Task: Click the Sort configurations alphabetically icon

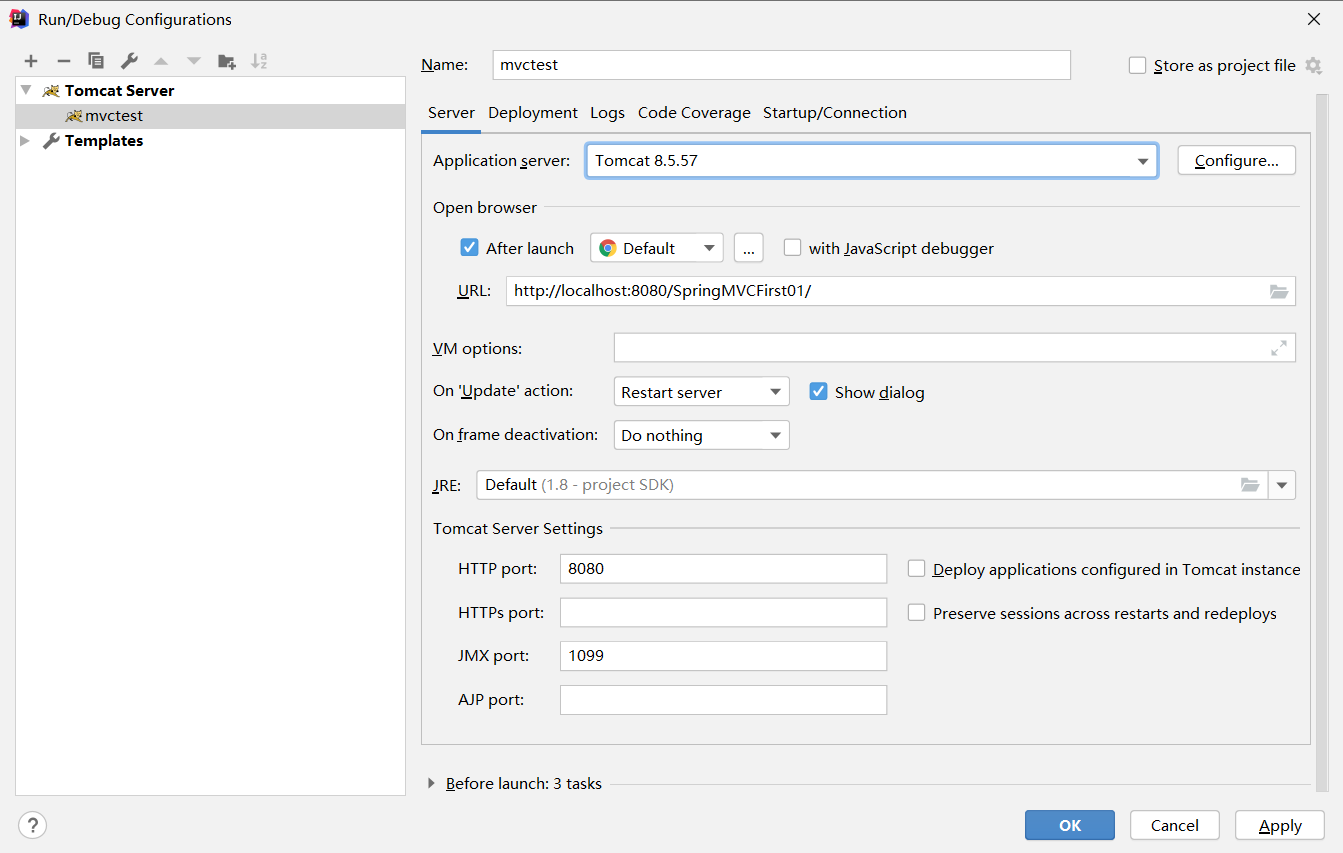Action: pos(259,61)
